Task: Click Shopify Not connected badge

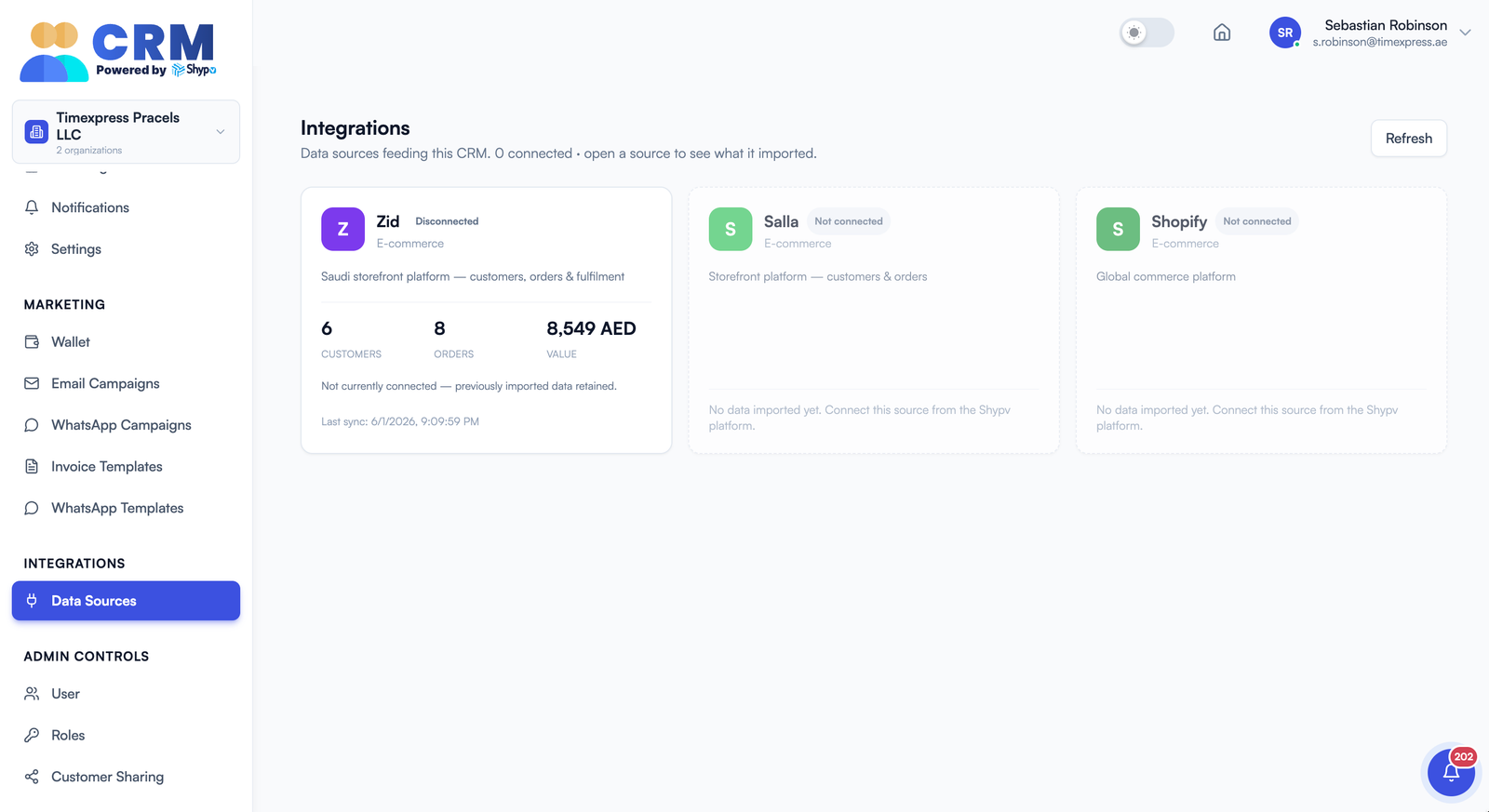Action: pyautogui.click(x=1257, y=221)
